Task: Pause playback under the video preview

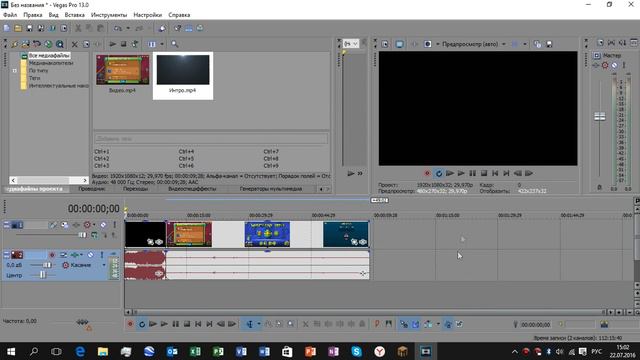Action: 472,173
